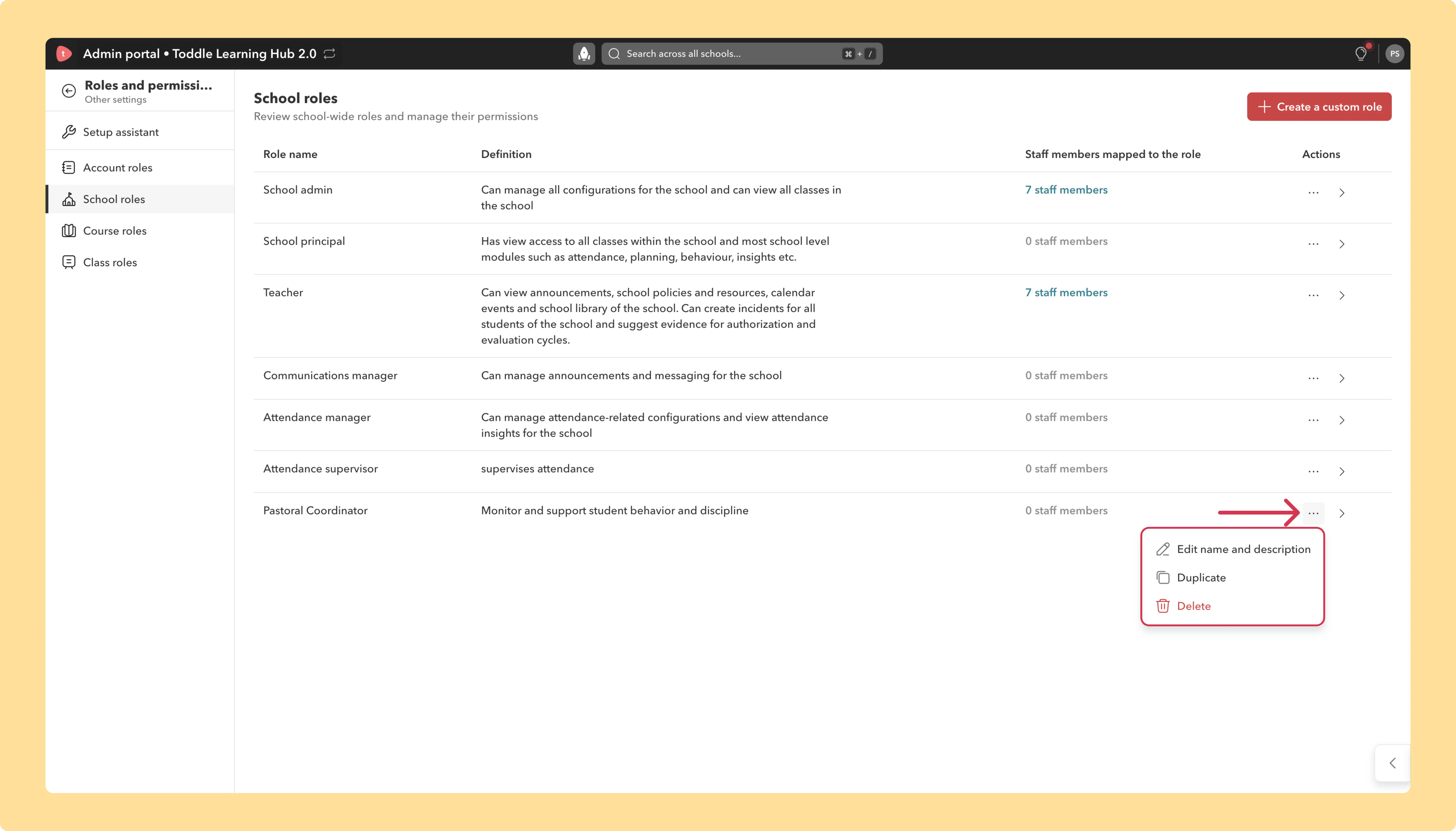Click the School roles building icon

coord(68,199)
